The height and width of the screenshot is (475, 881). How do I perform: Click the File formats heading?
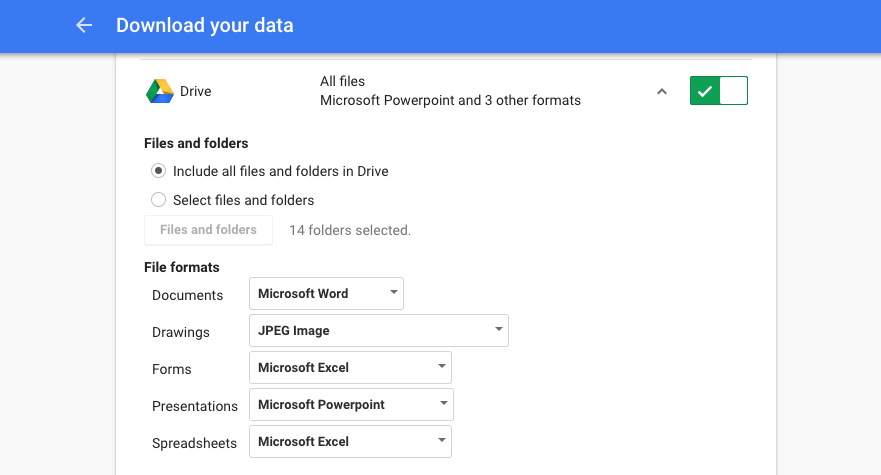pos(181,267)
